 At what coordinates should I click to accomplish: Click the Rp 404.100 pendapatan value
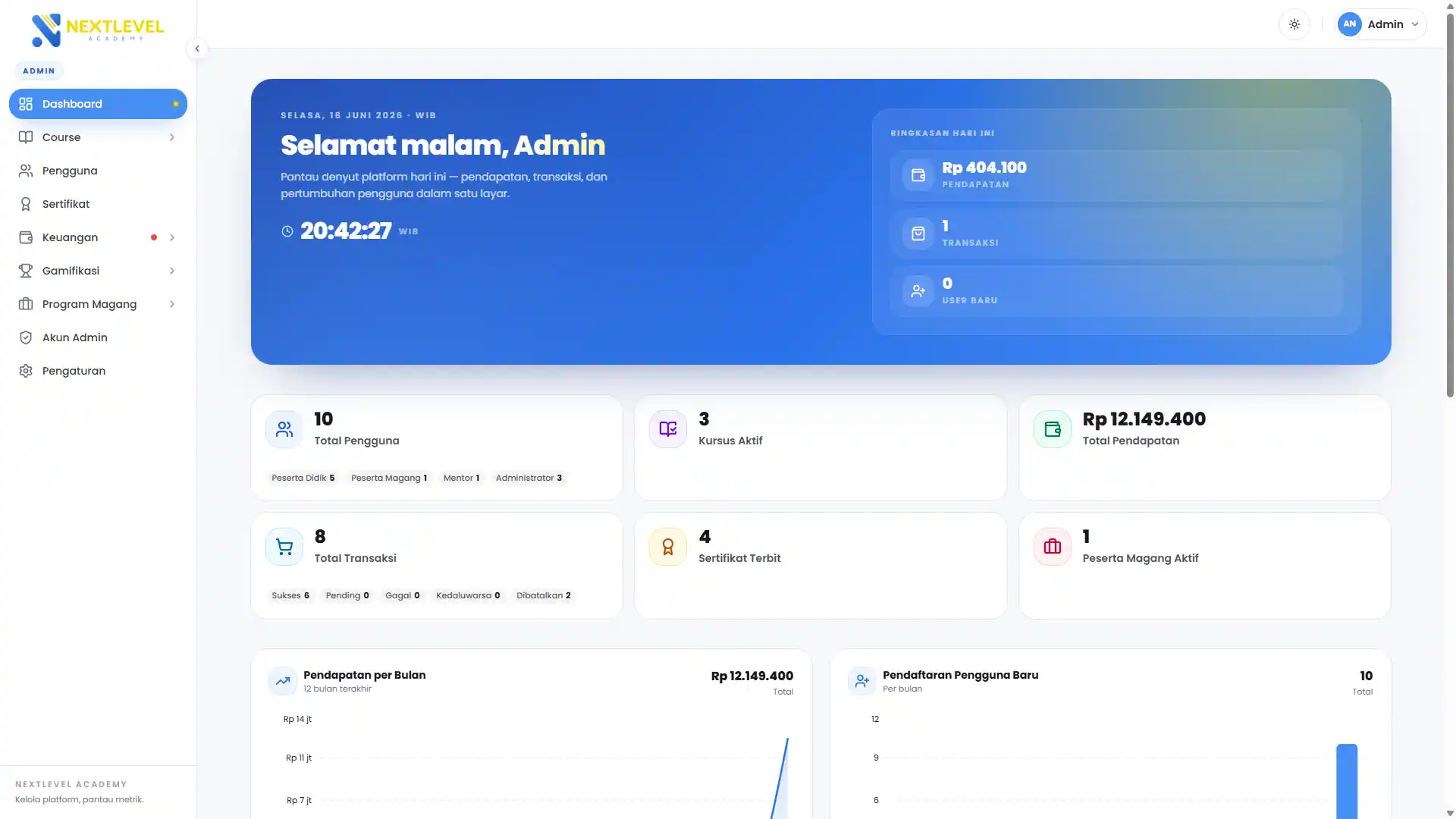984,168
